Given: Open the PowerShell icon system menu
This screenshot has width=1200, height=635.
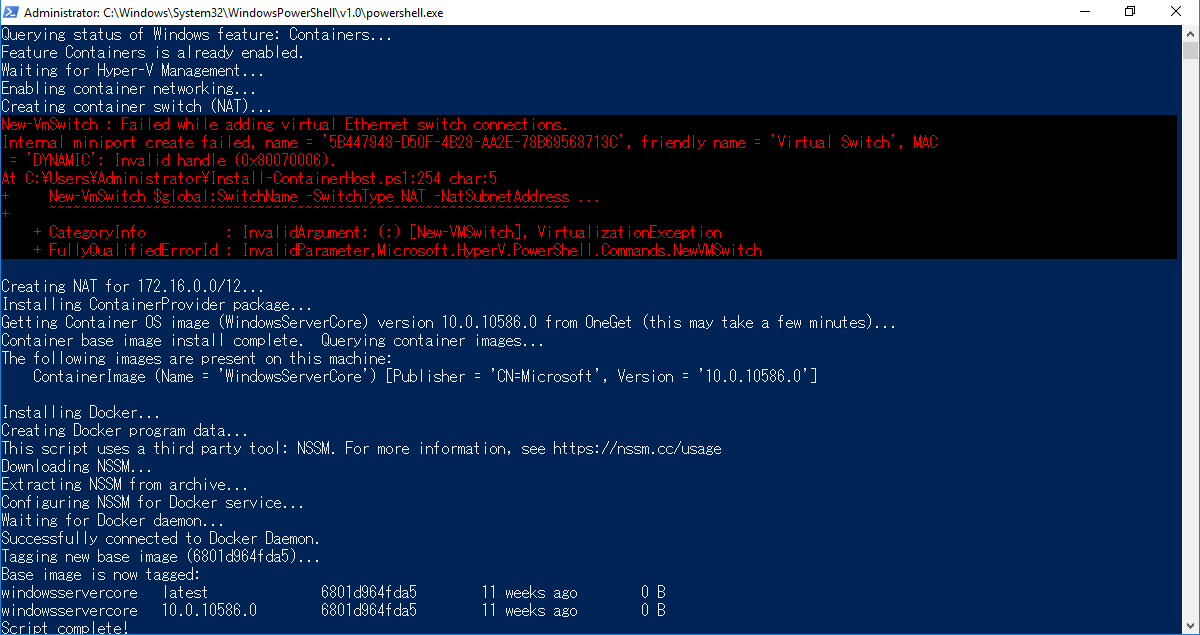Looking at the screenshot, I should (11, 12).
